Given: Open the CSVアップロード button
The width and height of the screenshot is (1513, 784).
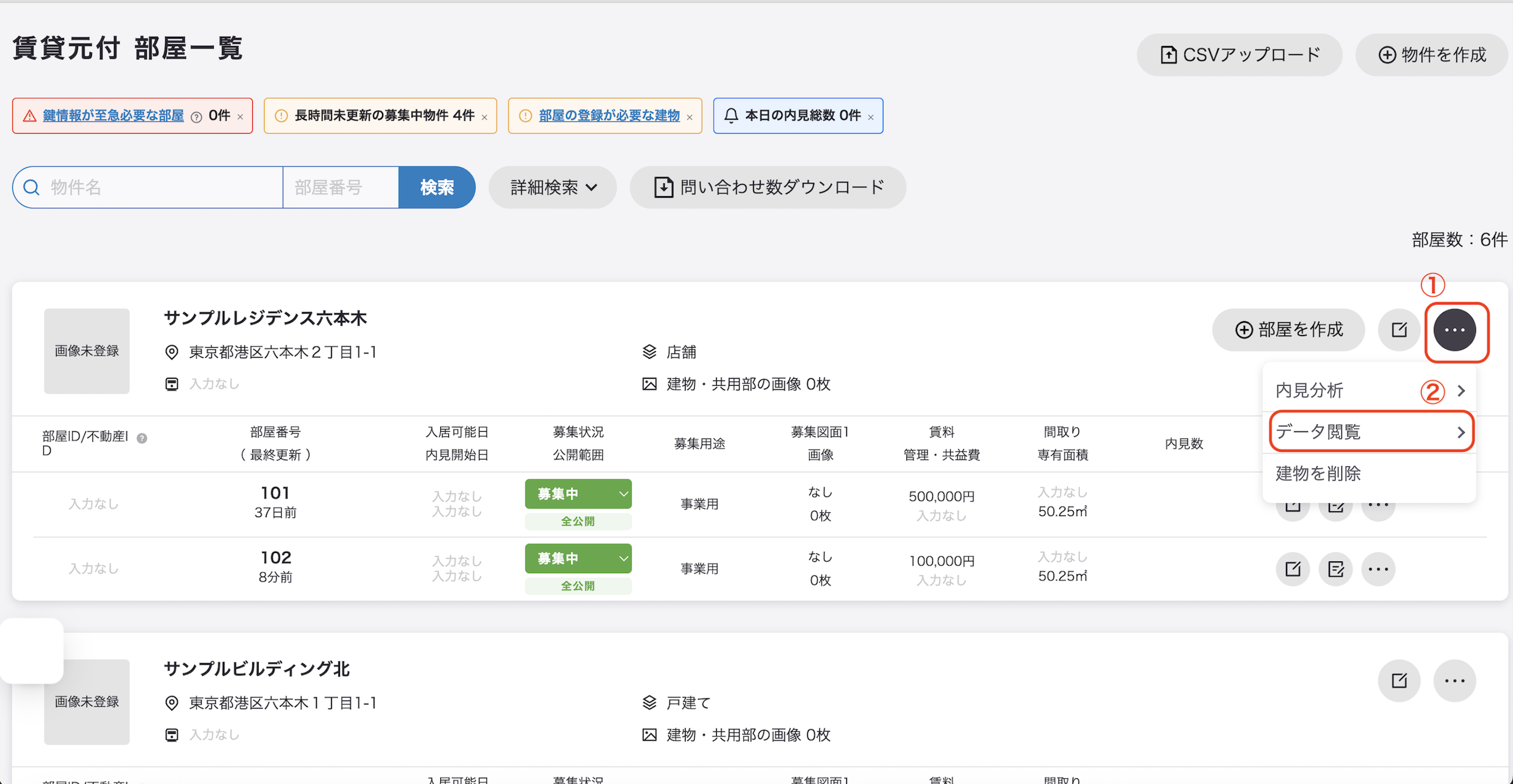Looking at the screenshot, I should coord(1240,54).
